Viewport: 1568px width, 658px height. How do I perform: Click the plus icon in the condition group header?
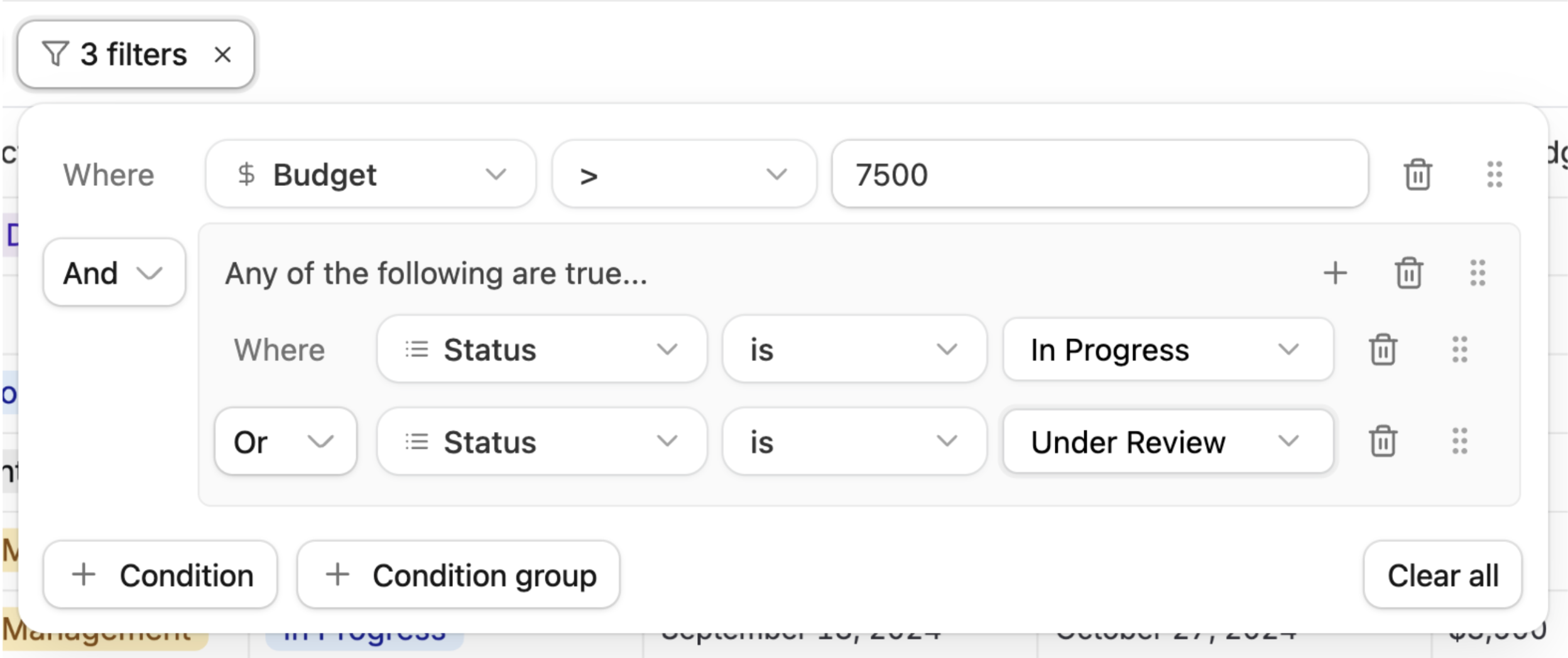(x=1336, y=272)
